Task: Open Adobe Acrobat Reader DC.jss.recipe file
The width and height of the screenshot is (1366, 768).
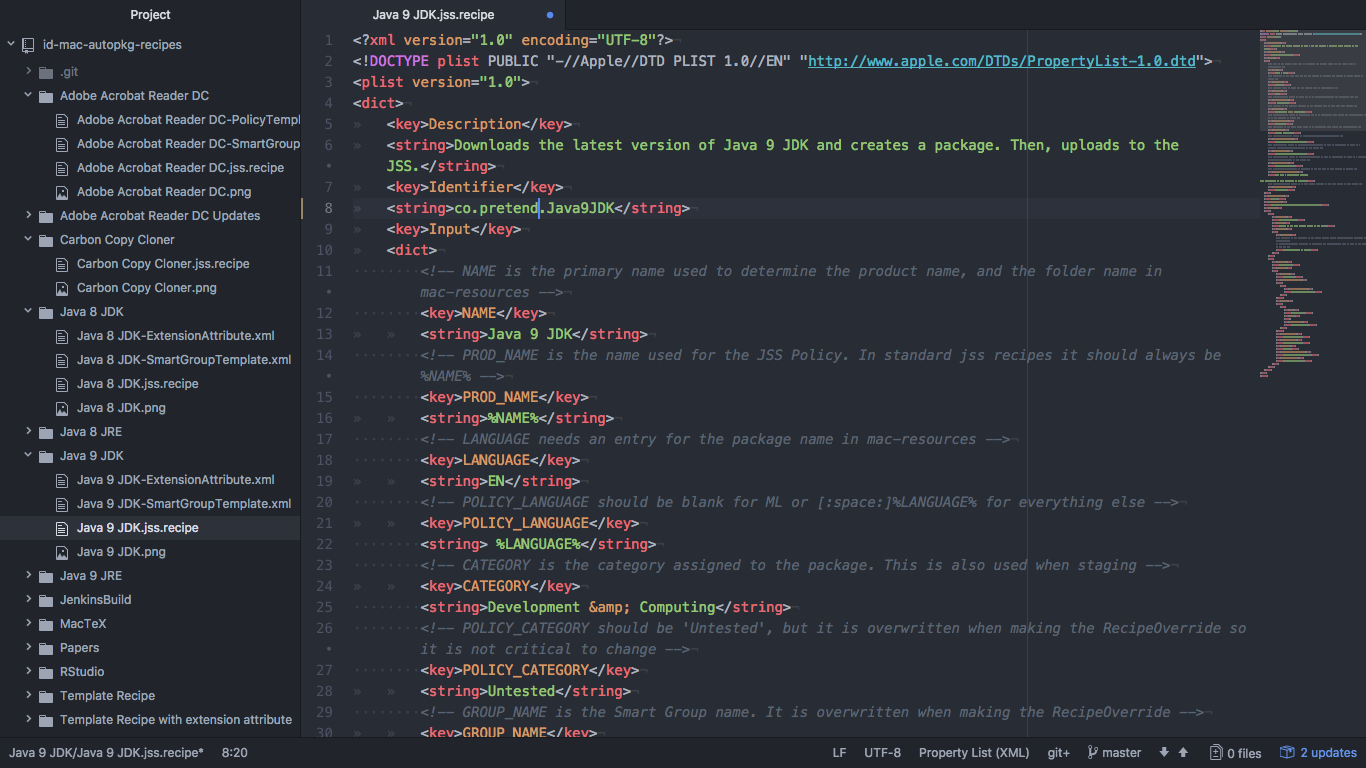Action: click(x=180, y=168)
